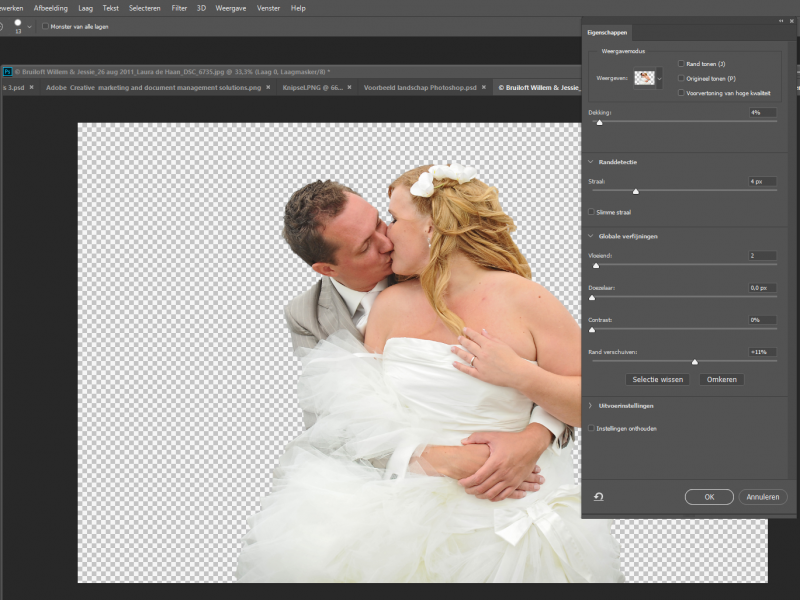This screenshot has height=600, width=800.
Task: Toggle the Slimme straal checkbox
Action: coord(592,212)
